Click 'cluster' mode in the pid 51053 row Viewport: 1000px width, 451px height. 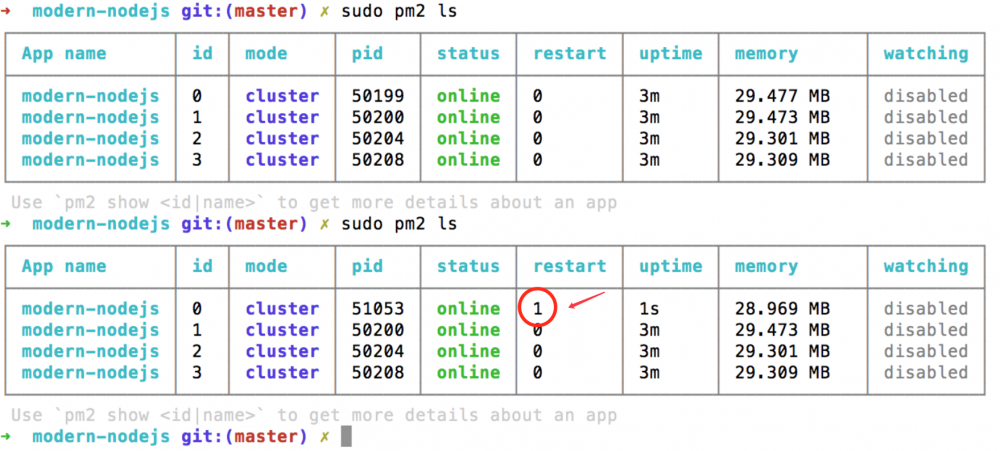coord(282,309)
